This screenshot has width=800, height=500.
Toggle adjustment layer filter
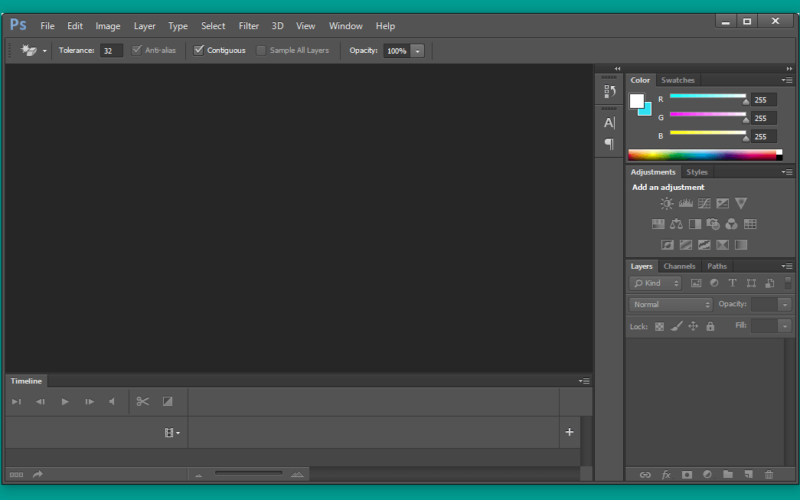click(714, 283)
